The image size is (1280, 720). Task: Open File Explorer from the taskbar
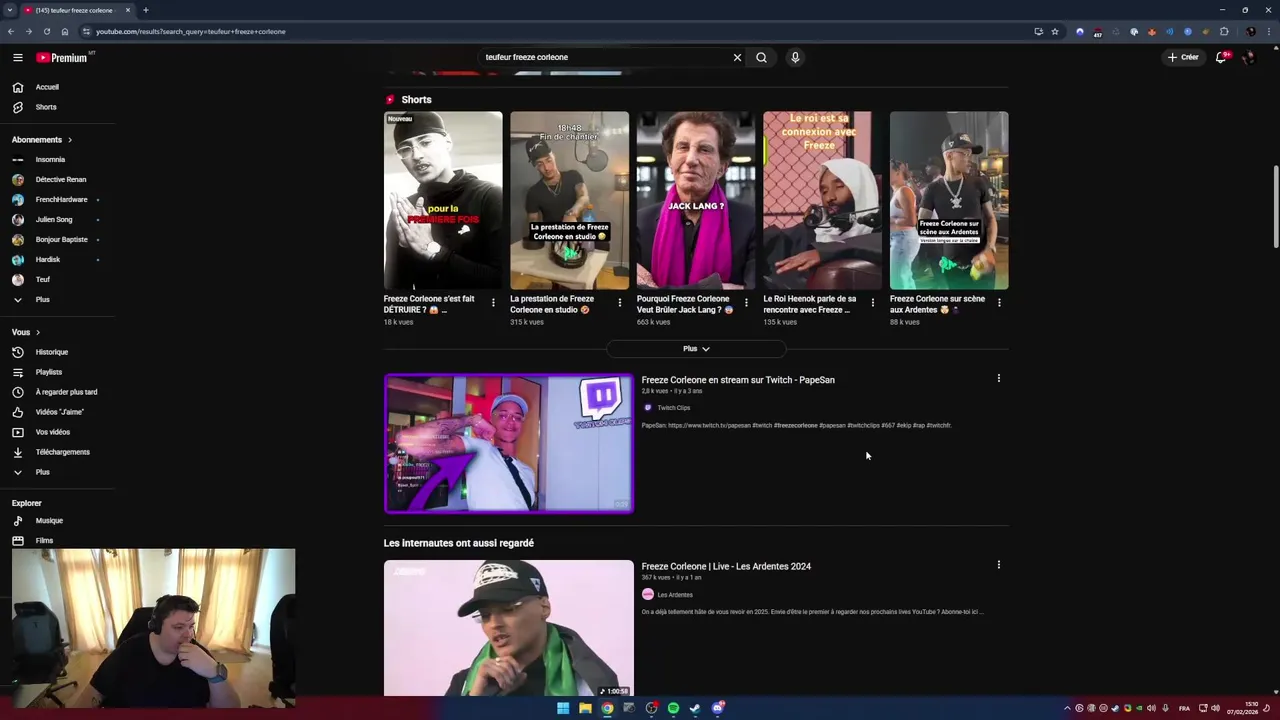[585, 708]
